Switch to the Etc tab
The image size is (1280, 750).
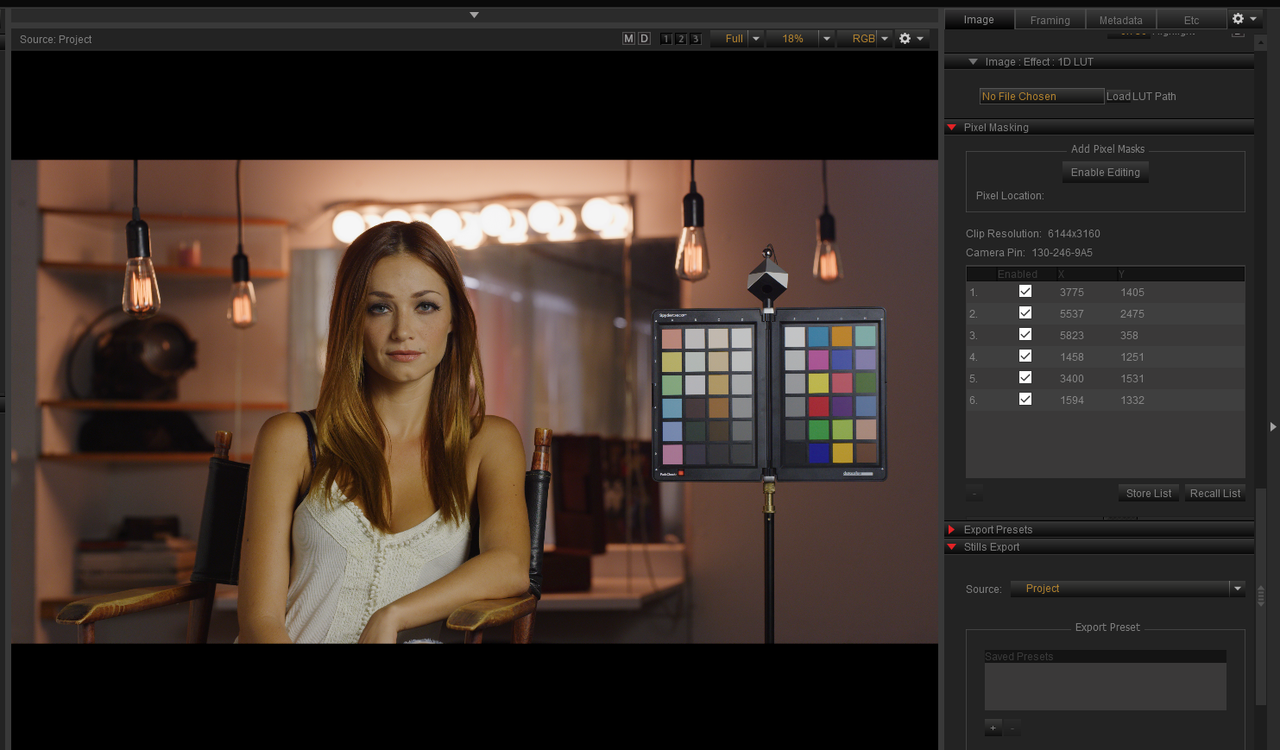coord(1192,20)
